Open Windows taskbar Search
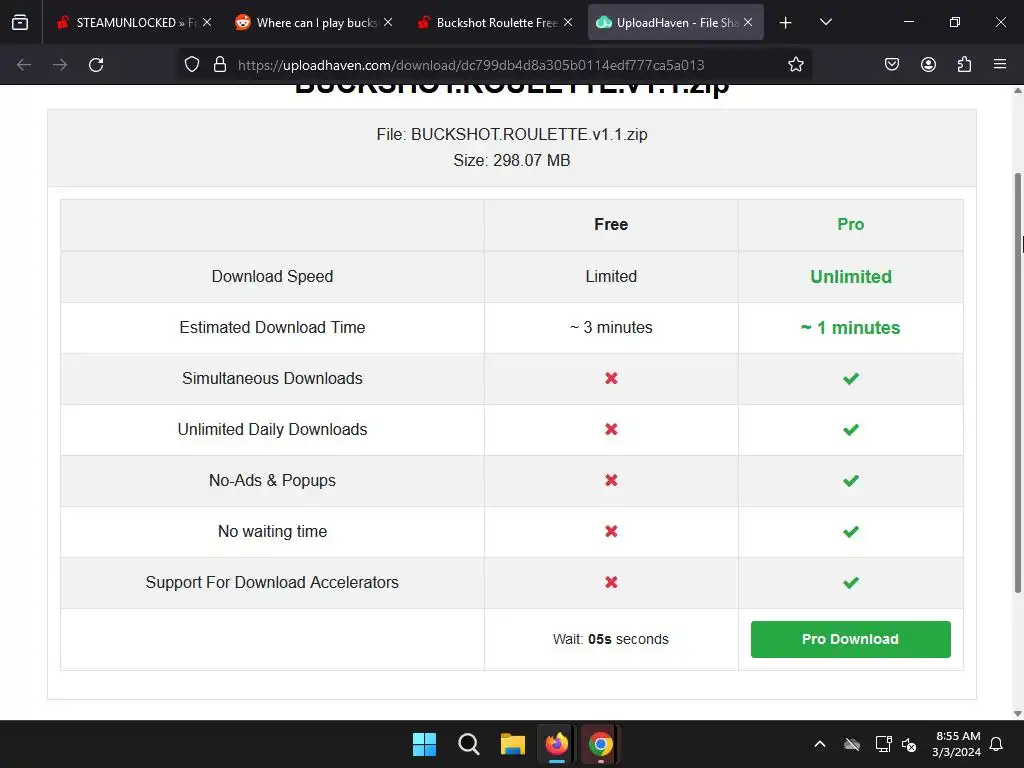 (x=468, y=744)
